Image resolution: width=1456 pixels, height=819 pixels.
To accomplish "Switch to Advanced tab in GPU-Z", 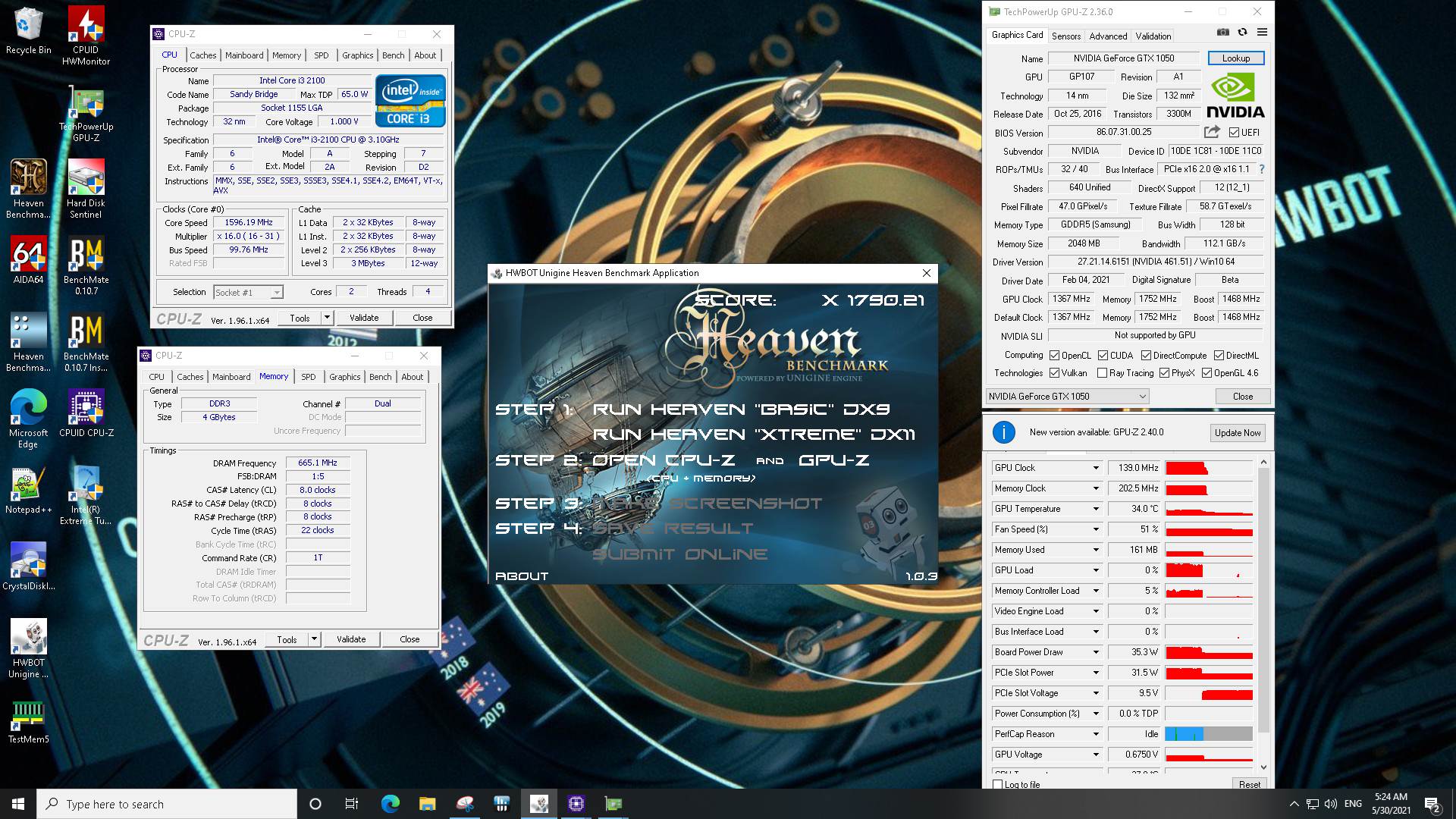I will (1108, 36).
